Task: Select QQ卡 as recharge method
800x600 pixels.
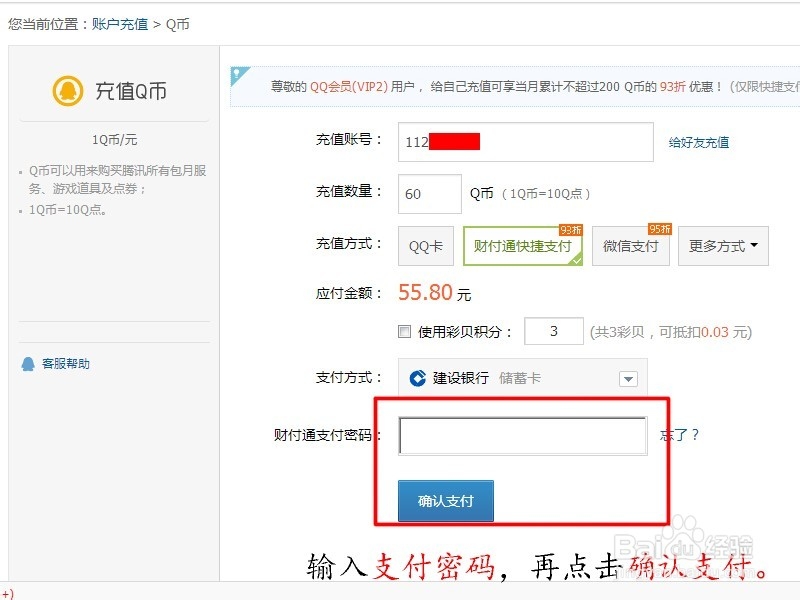Action: pos(425,247)
